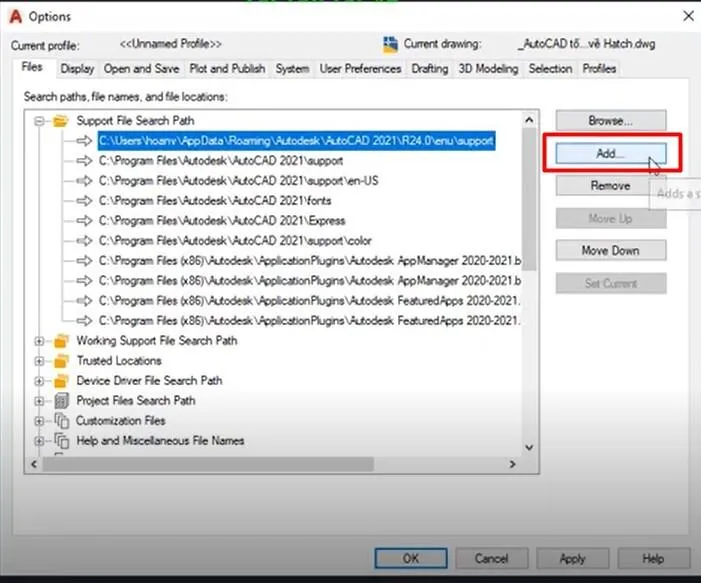Click the Browse... button
Screen dimensions: 701x583
pyautogui.click(x=610, y=121)
